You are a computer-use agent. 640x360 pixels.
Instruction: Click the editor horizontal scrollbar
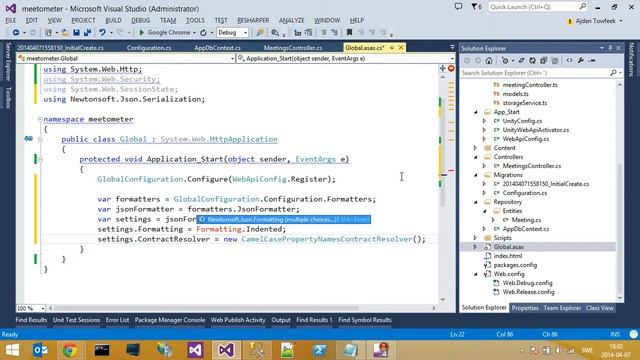[241, 308]
